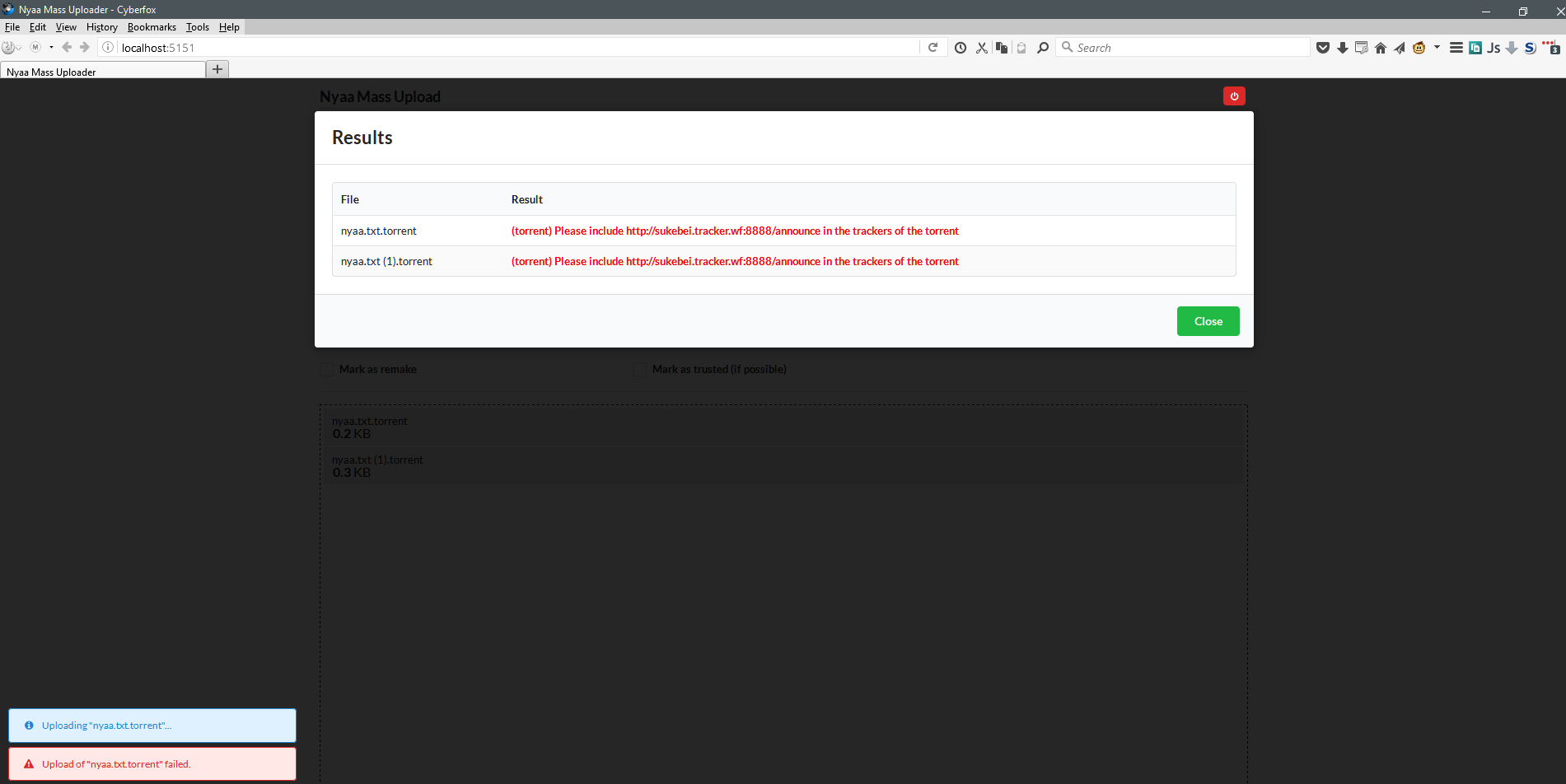Click the Copy toolbar icon

(x=1002, y=48)
